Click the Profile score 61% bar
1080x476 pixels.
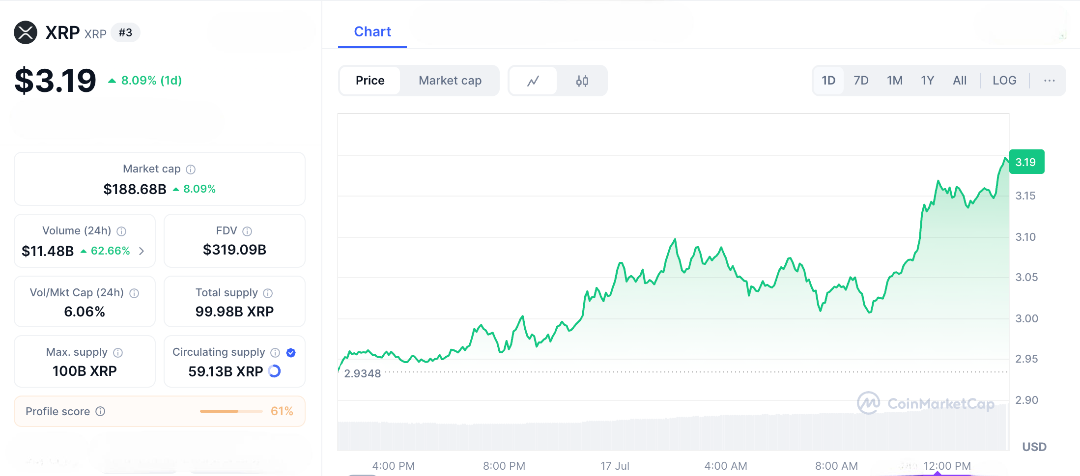(231, 411)
